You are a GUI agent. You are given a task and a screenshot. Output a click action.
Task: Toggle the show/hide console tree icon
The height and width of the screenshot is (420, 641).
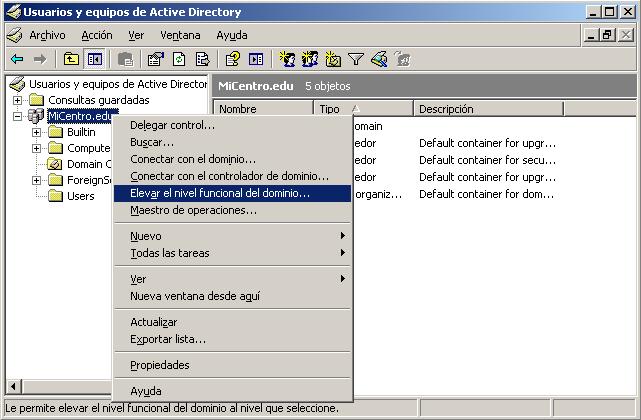(x=95, y=59)
